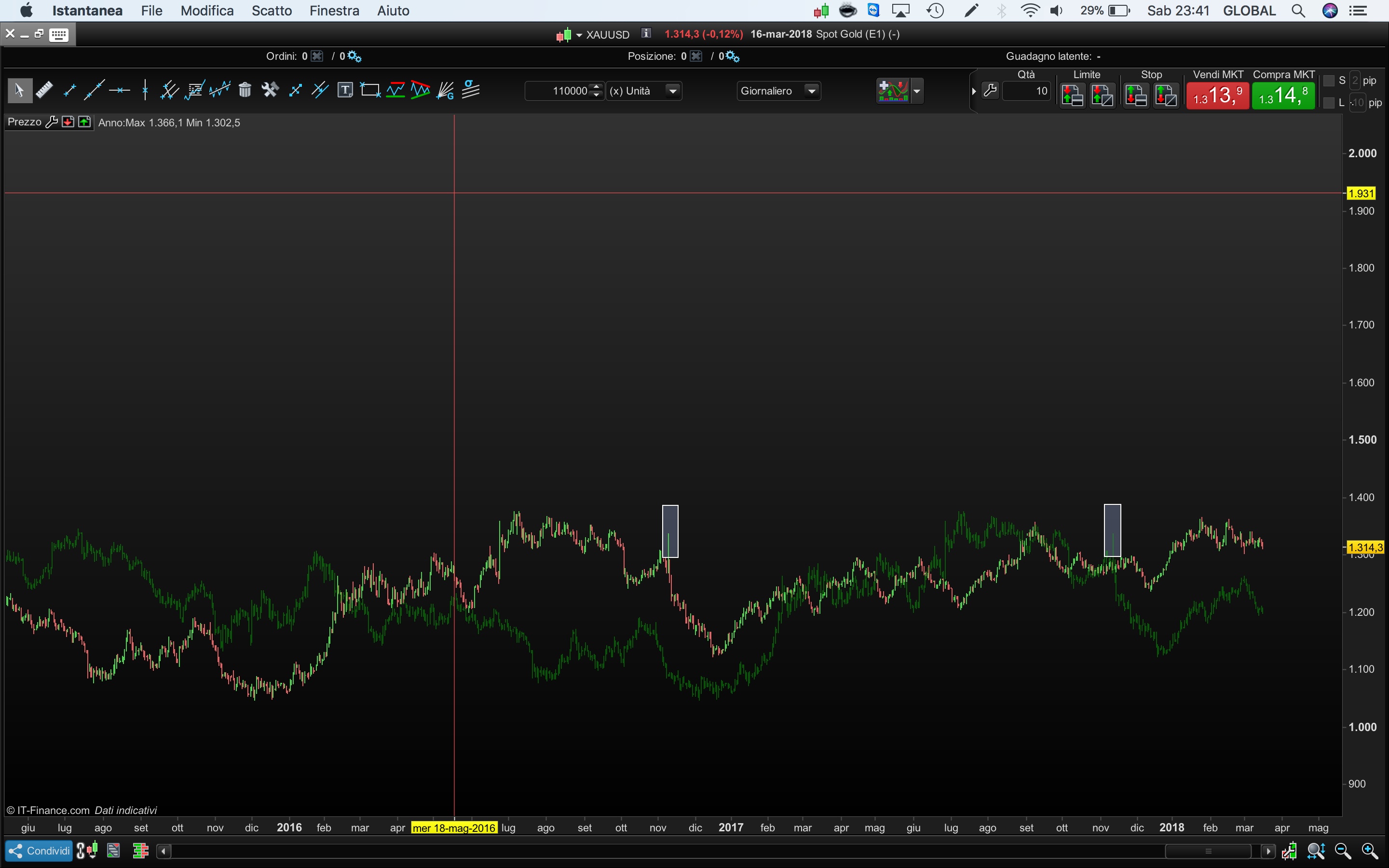Open Prezzo chart settings wrench
Screen dimensions: 1389x868
pyautogui.click(x=52, y=122)
